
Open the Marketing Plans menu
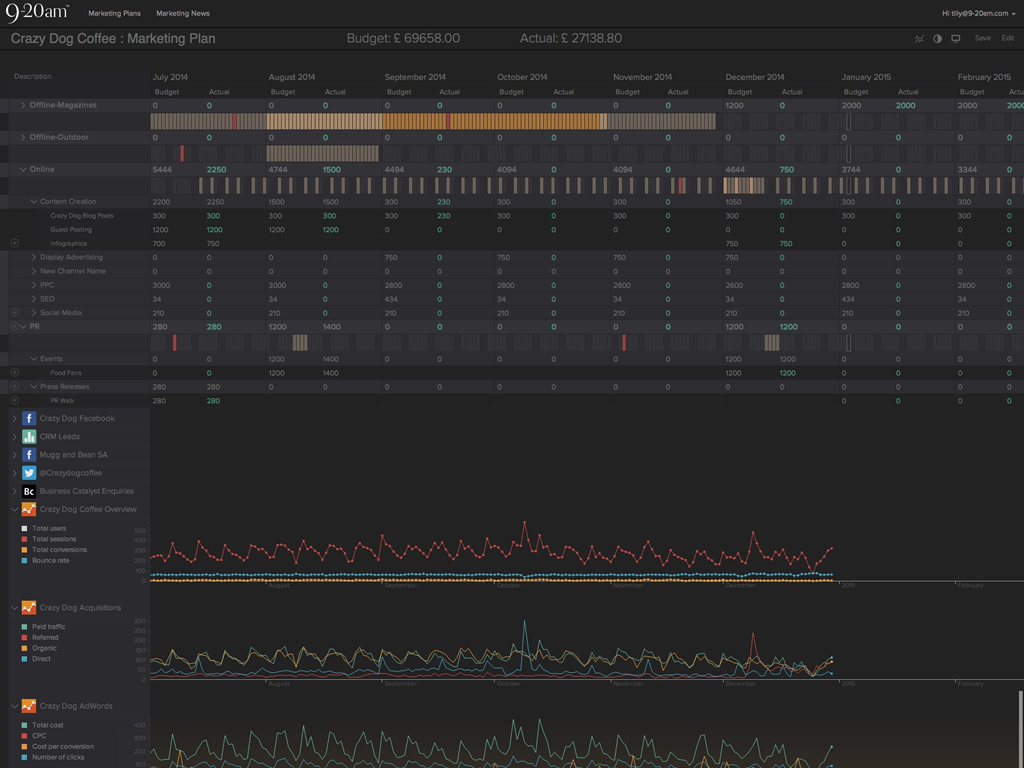click(114, 14)
